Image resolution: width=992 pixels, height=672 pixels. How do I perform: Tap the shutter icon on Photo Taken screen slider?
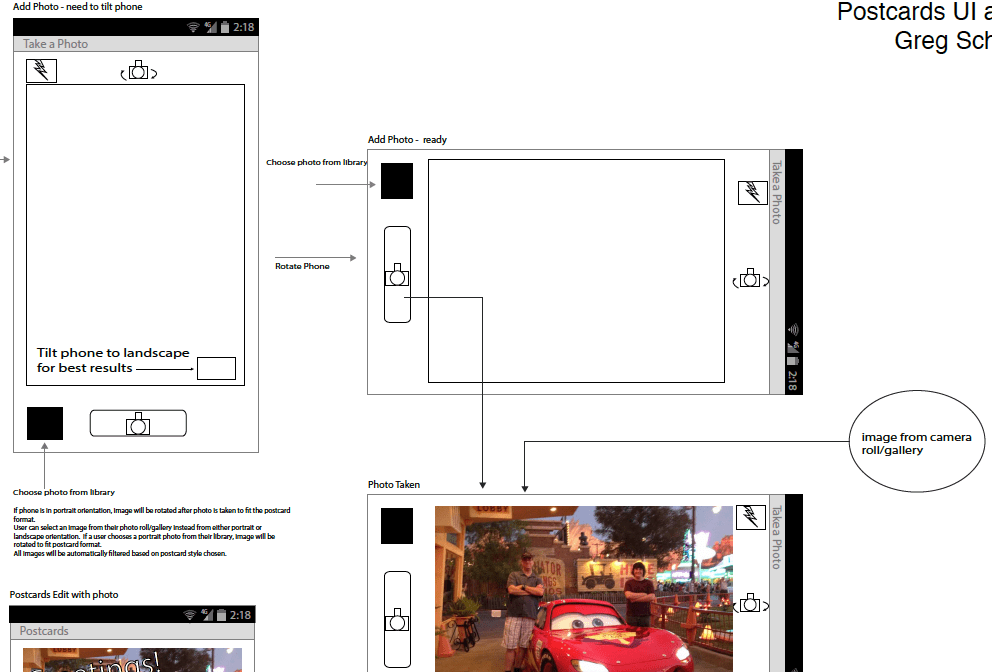click(397, 620)
